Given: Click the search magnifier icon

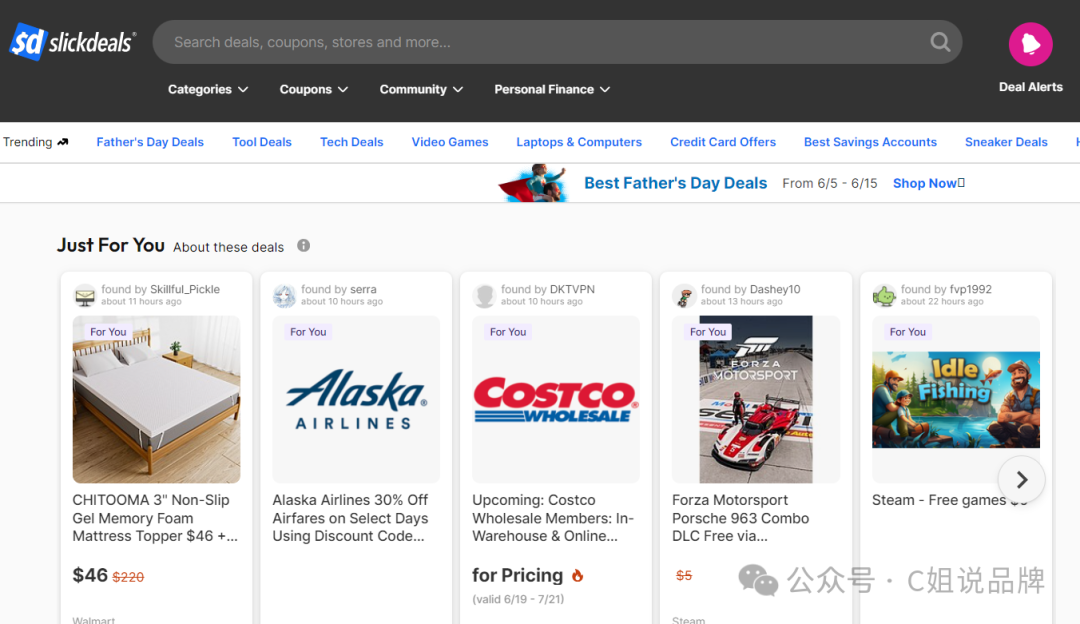Looking at the screenshot, I should (940, 42).
